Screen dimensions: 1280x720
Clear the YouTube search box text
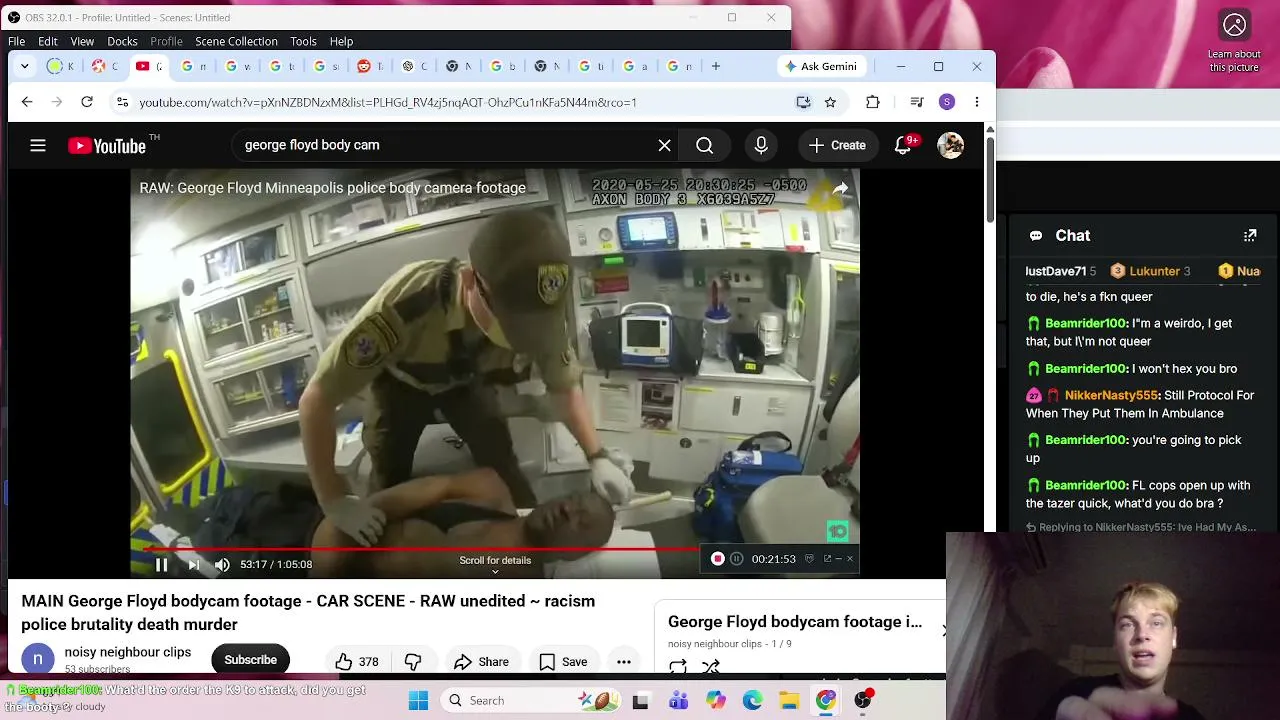point(664,145)
